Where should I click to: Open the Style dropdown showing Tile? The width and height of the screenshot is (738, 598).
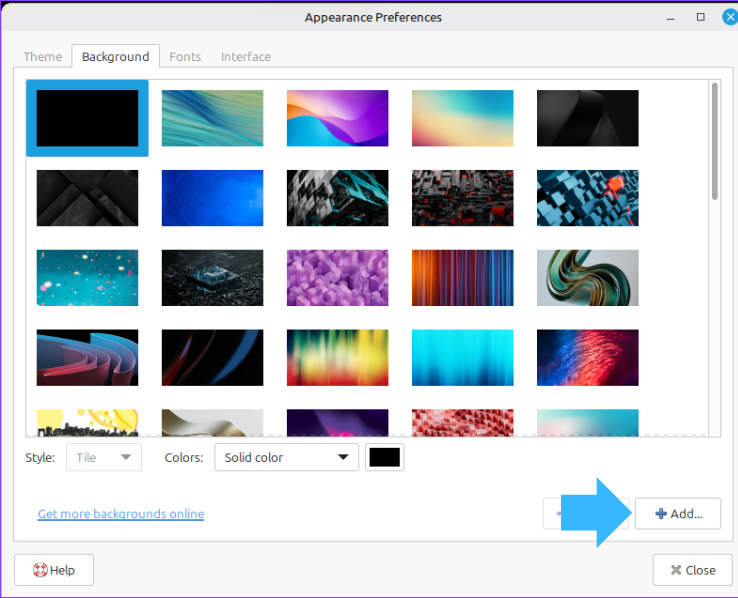click(x=103, y=458)
